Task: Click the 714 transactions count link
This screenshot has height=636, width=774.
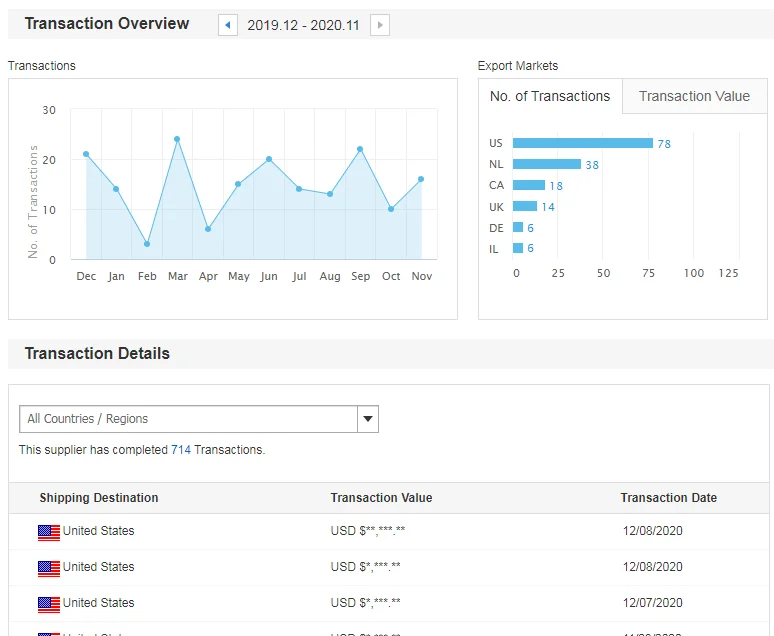Action: pyautogui.click(x=181, y=450)
